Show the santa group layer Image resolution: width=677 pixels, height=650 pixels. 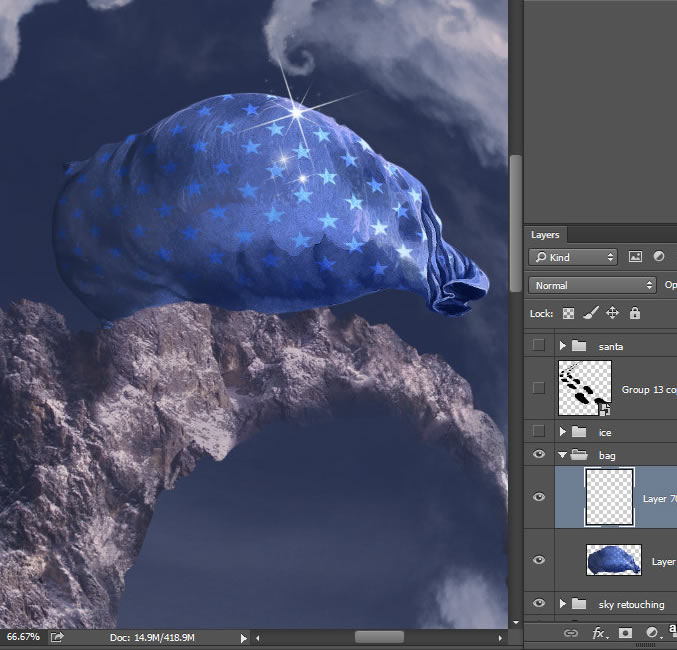point(540,345)
